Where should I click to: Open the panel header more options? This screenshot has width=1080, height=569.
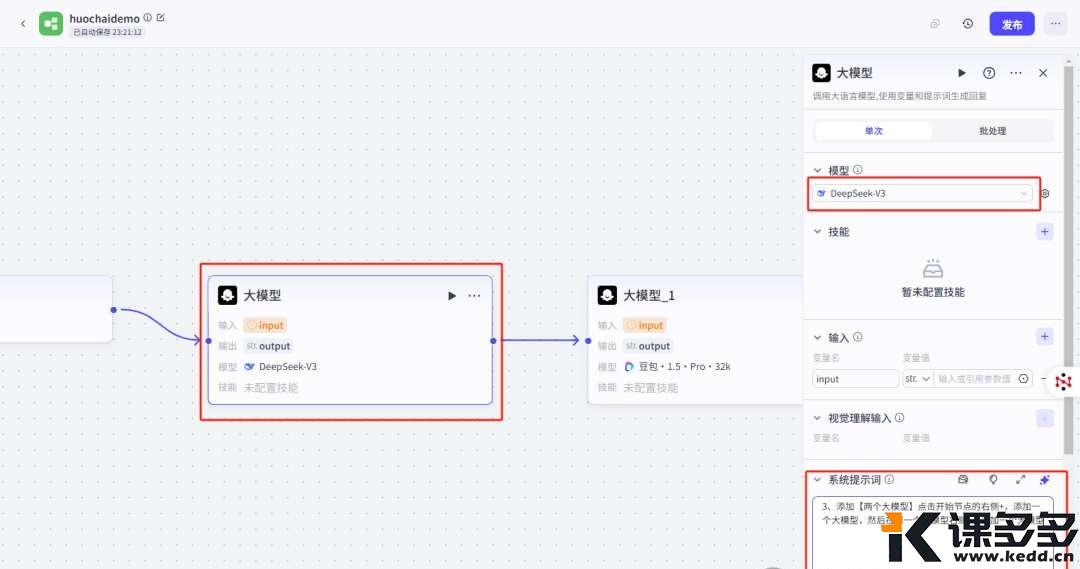[x=1016, y=73]
